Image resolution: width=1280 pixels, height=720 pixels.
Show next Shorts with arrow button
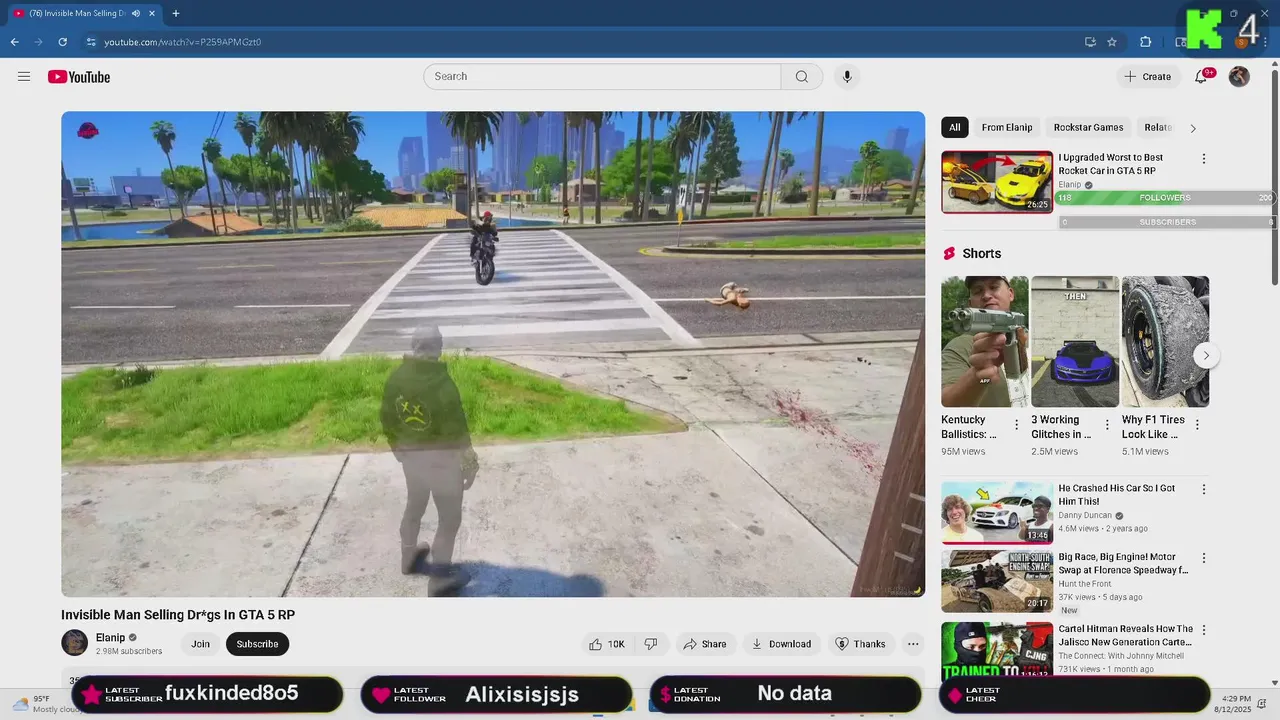coord(1206,355)
